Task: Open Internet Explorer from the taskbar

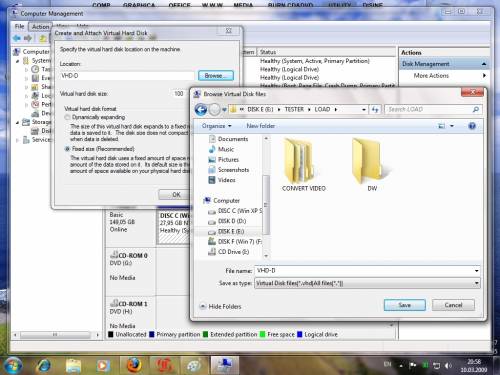Action: tap(44, 366)
